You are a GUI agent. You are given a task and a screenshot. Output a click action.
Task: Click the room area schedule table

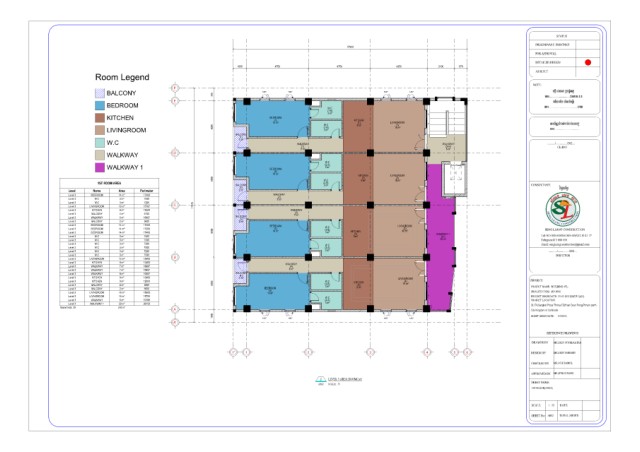(109, 243)
